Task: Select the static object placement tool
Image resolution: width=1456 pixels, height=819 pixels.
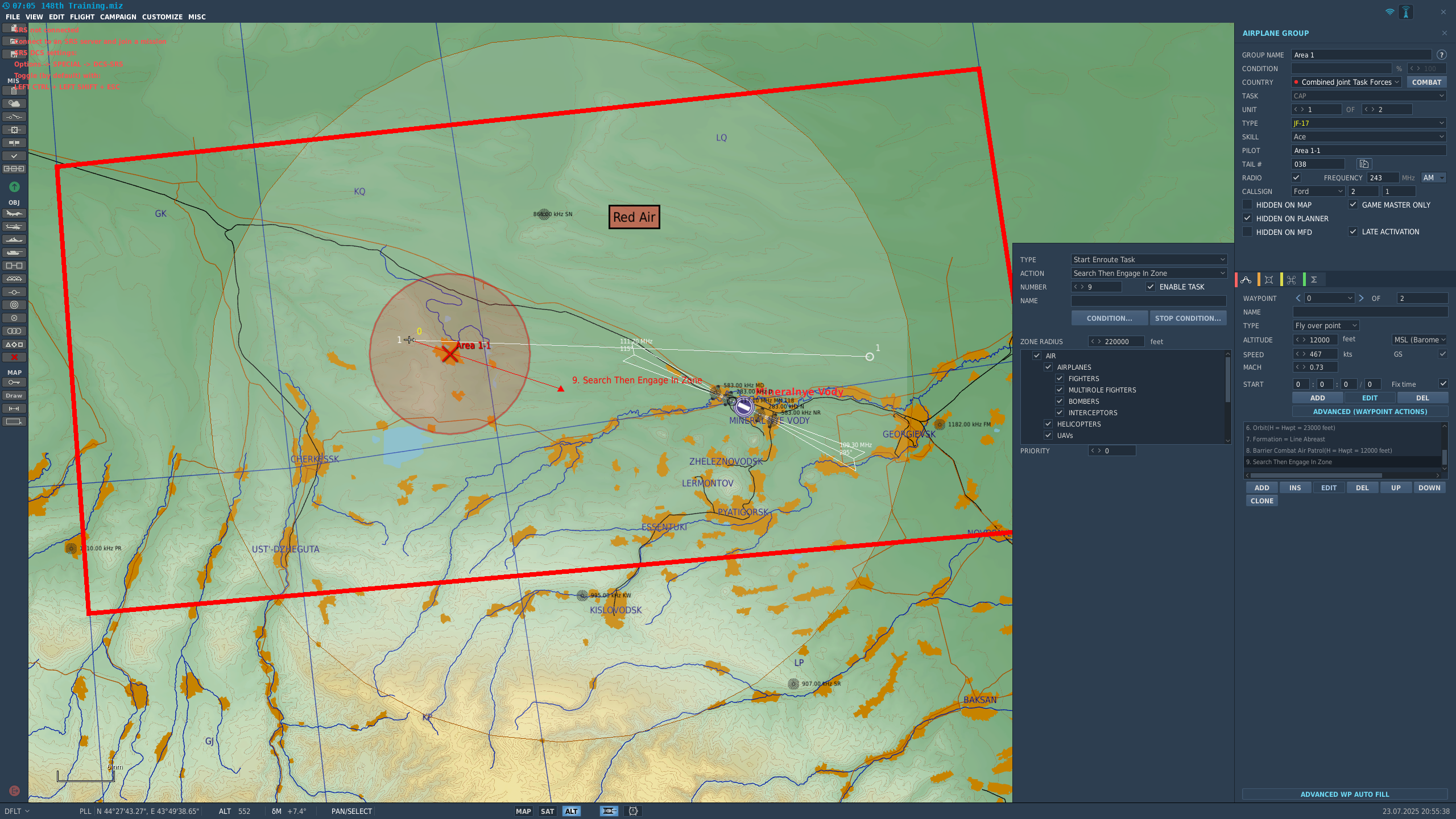Action: pyautogui.click(x=14, y=266)
